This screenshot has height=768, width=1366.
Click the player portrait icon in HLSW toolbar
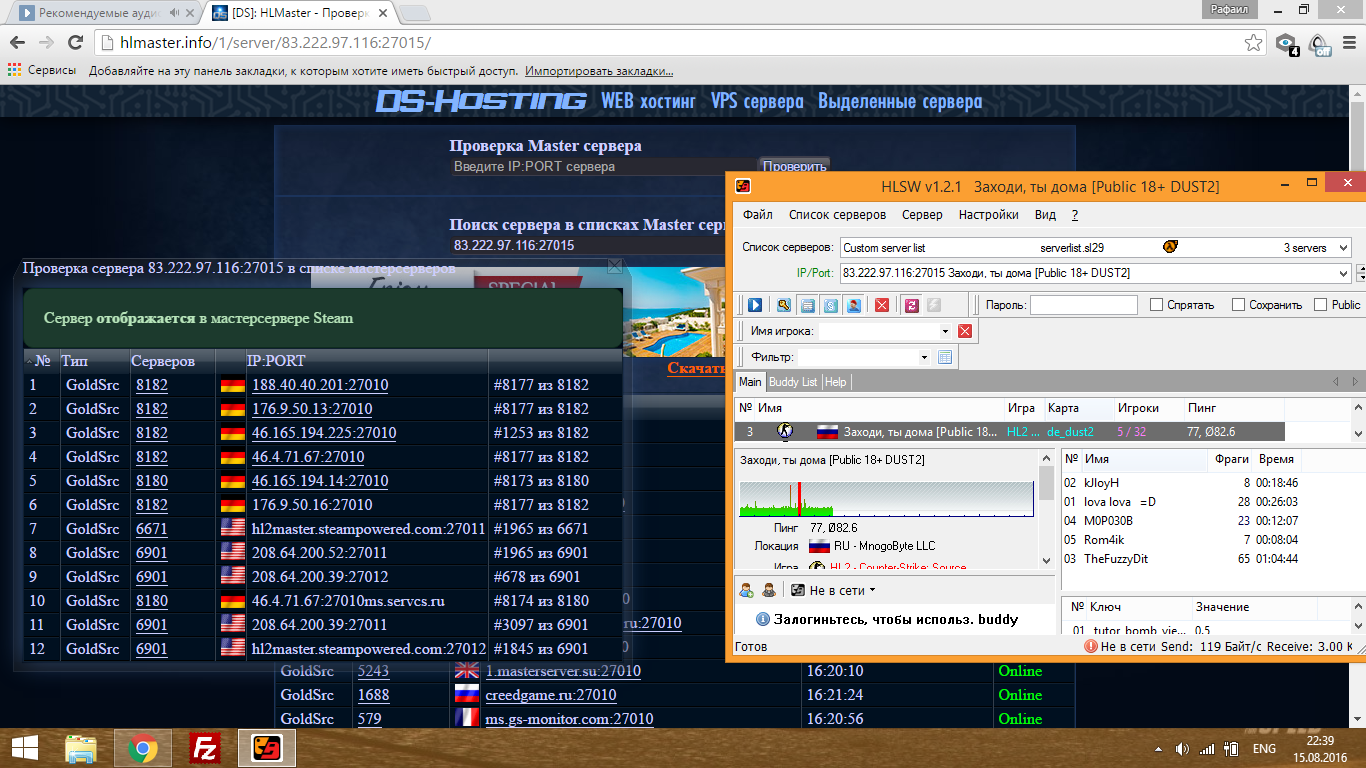pos(854,305)
